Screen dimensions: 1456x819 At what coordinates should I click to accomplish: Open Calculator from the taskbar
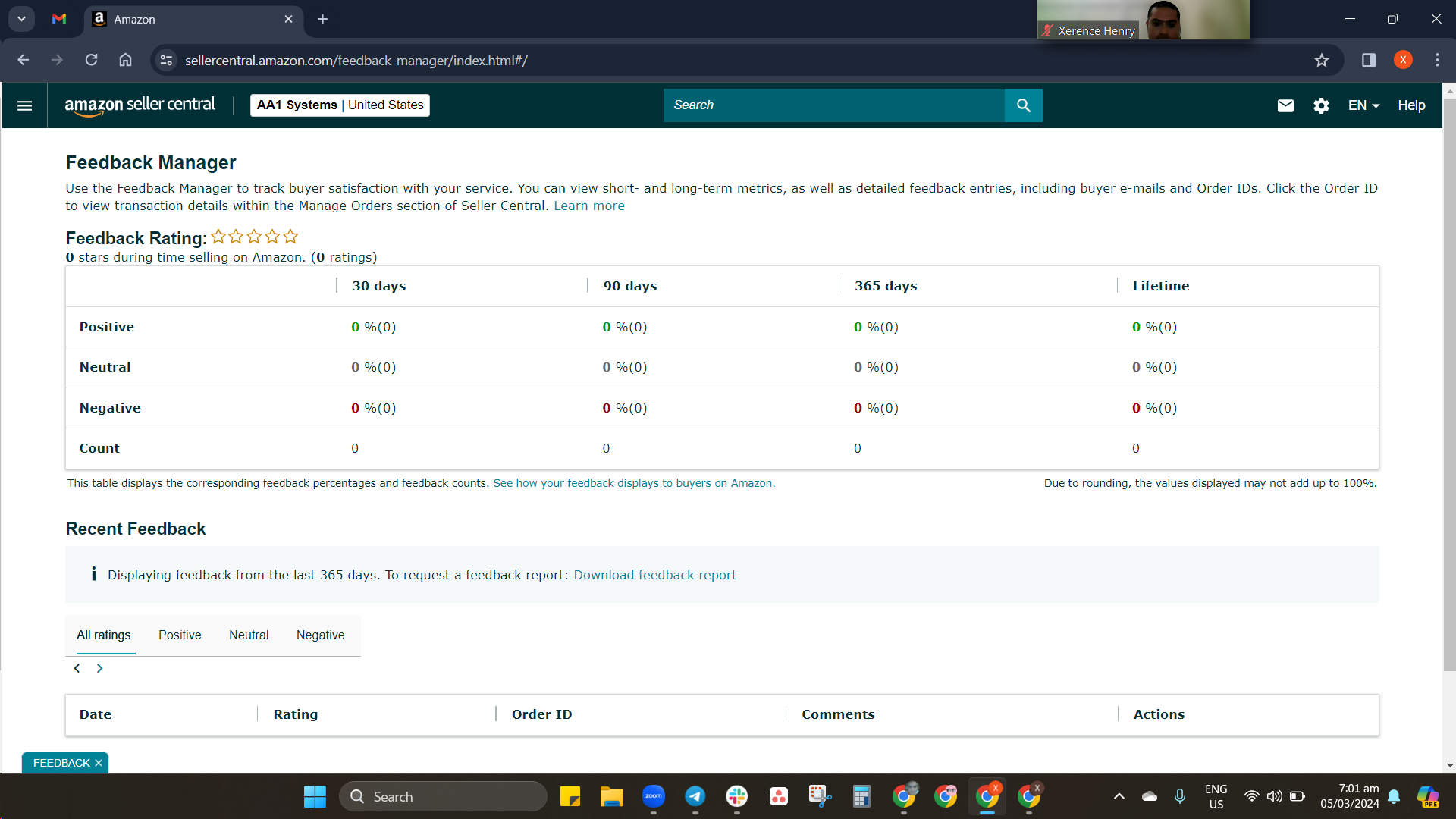click(x=861, y=796)
